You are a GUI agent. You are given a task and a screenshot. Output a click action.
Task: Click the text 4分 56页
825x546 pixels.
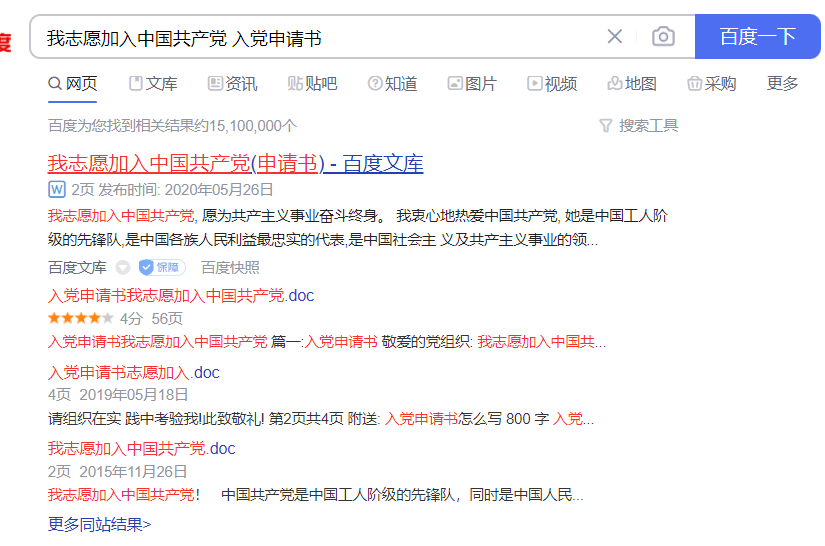point(151,318)
